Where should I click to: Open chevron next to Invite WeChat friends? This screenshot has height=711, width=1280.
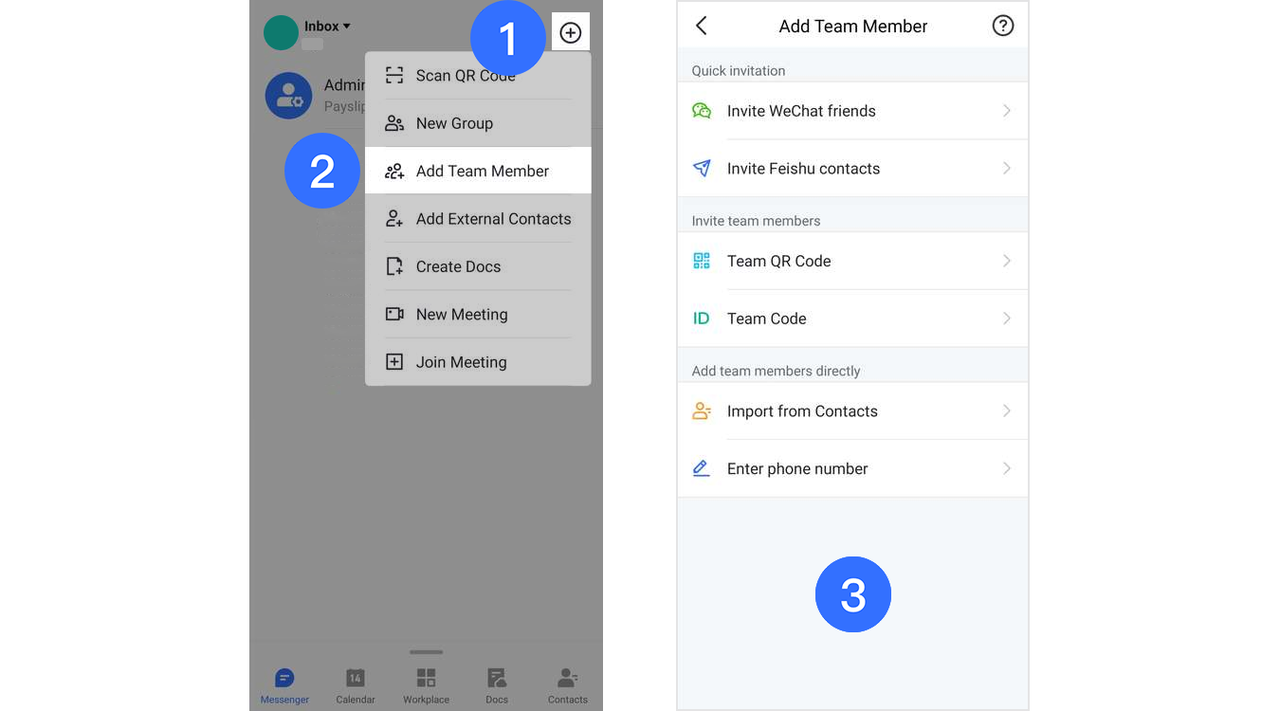1007,111
